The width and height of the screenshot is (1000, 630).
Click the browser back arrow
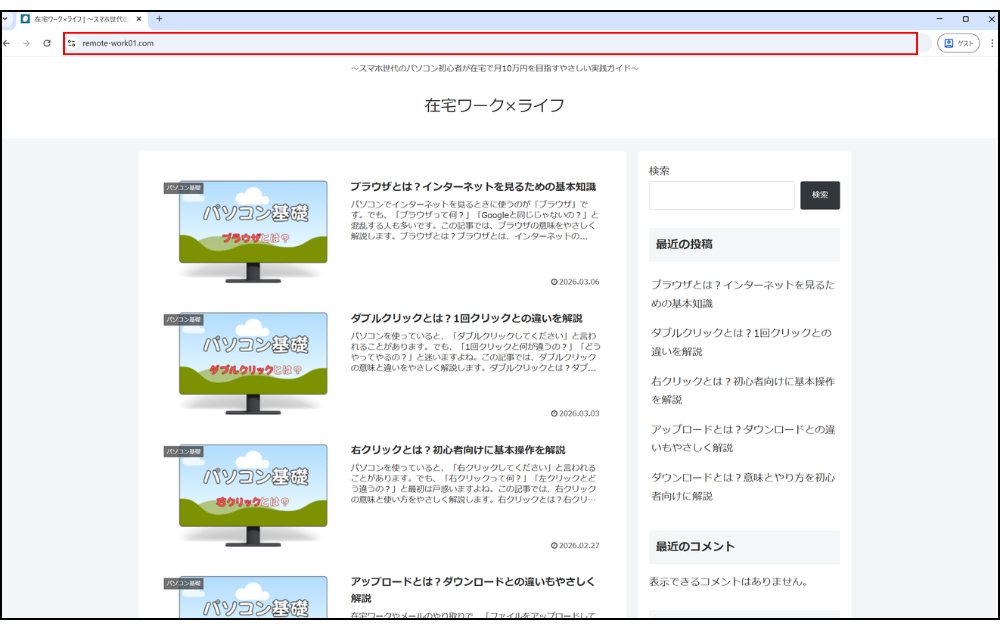[x=8, y=43]
